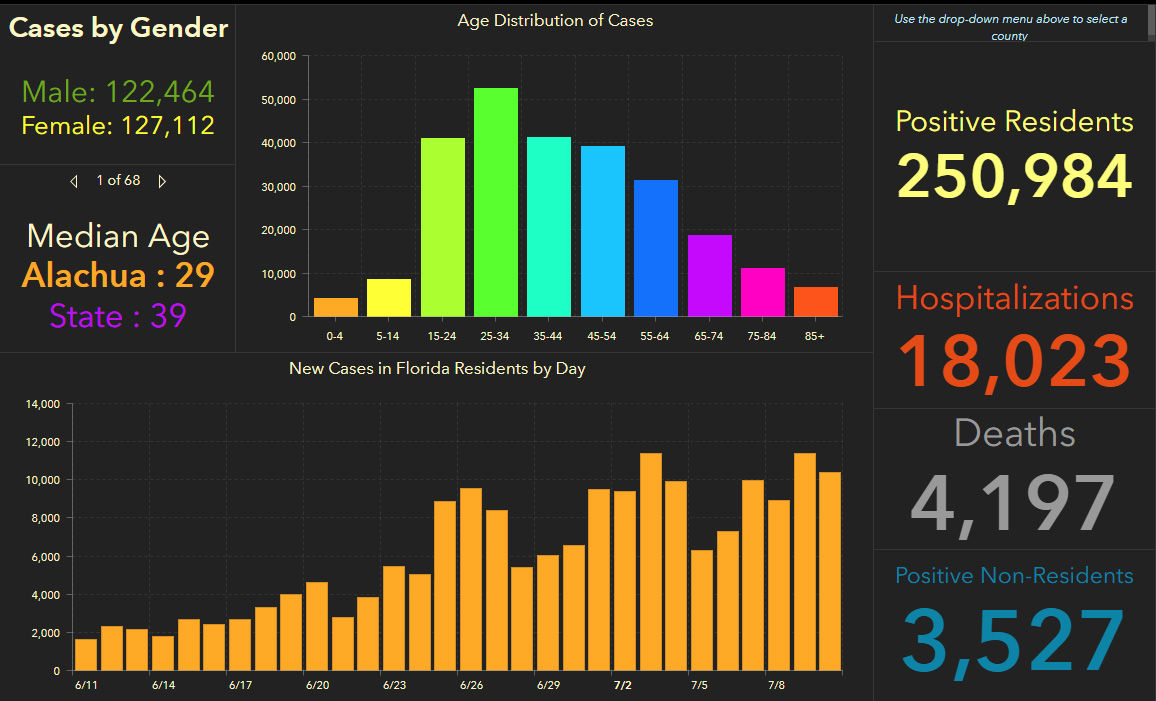The width and height of the screenshot is (1156, 701).
Task: Select the 6/26 new cases bar
Action: pos(470,580)
